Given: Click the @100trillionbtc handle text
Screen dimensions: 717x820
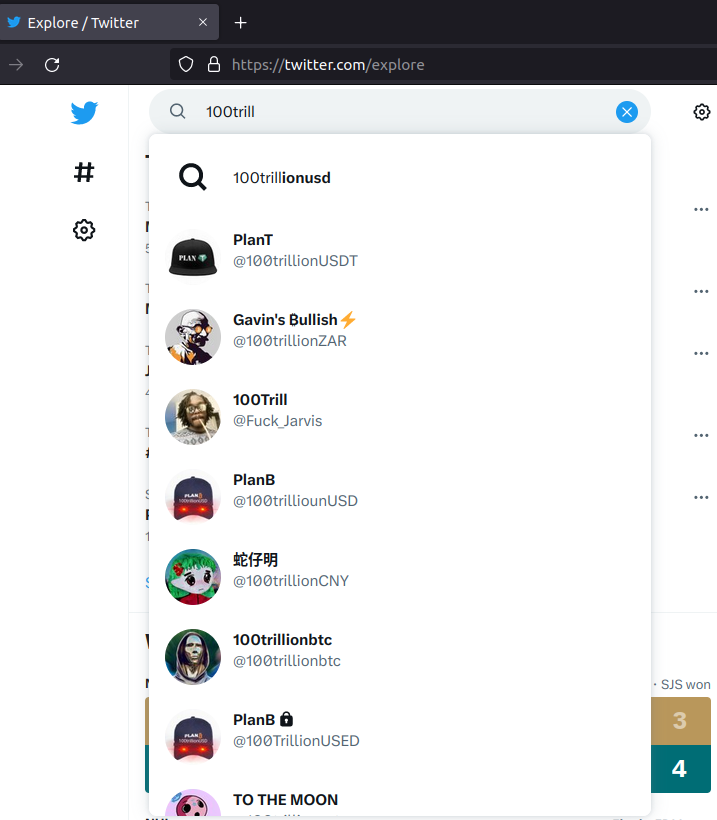Looking at the screenshot, I should coord(287,661).
